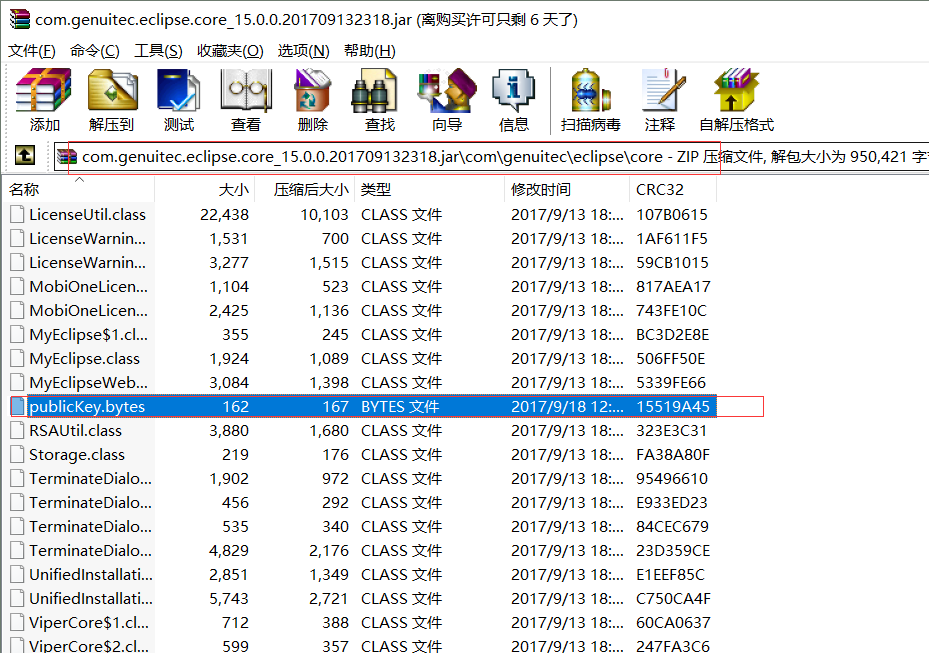Click compressed size value 10,103
The image size is (929, 653).
[x=325, y=215]
